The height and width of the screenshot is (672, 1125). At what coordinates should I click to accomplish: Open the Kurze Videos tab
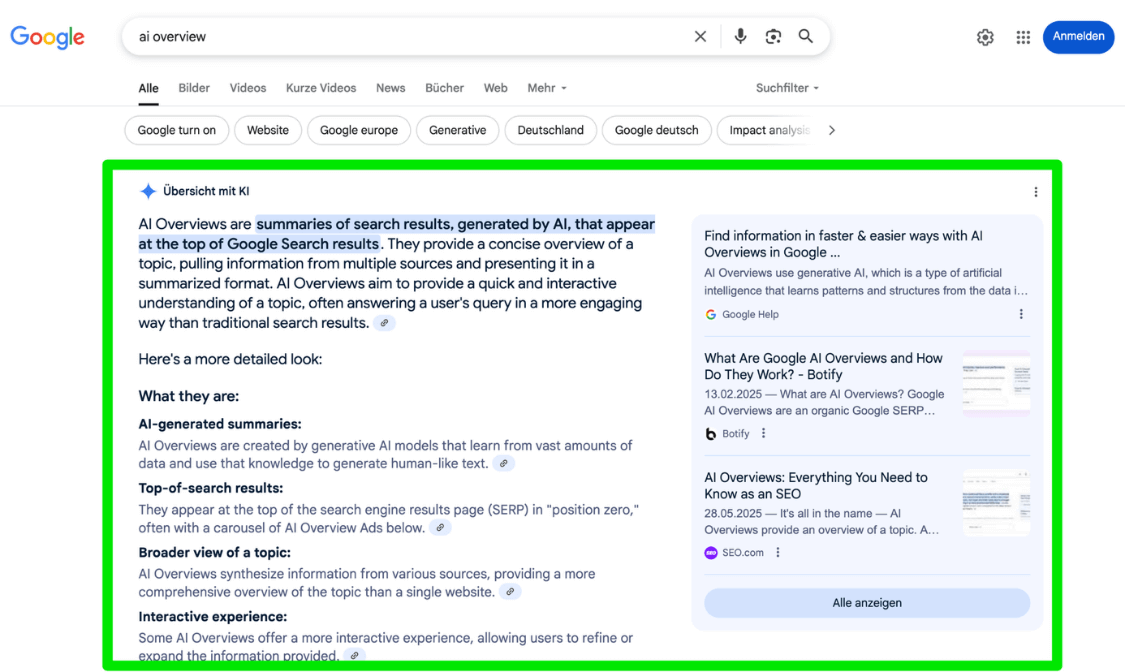321,88
